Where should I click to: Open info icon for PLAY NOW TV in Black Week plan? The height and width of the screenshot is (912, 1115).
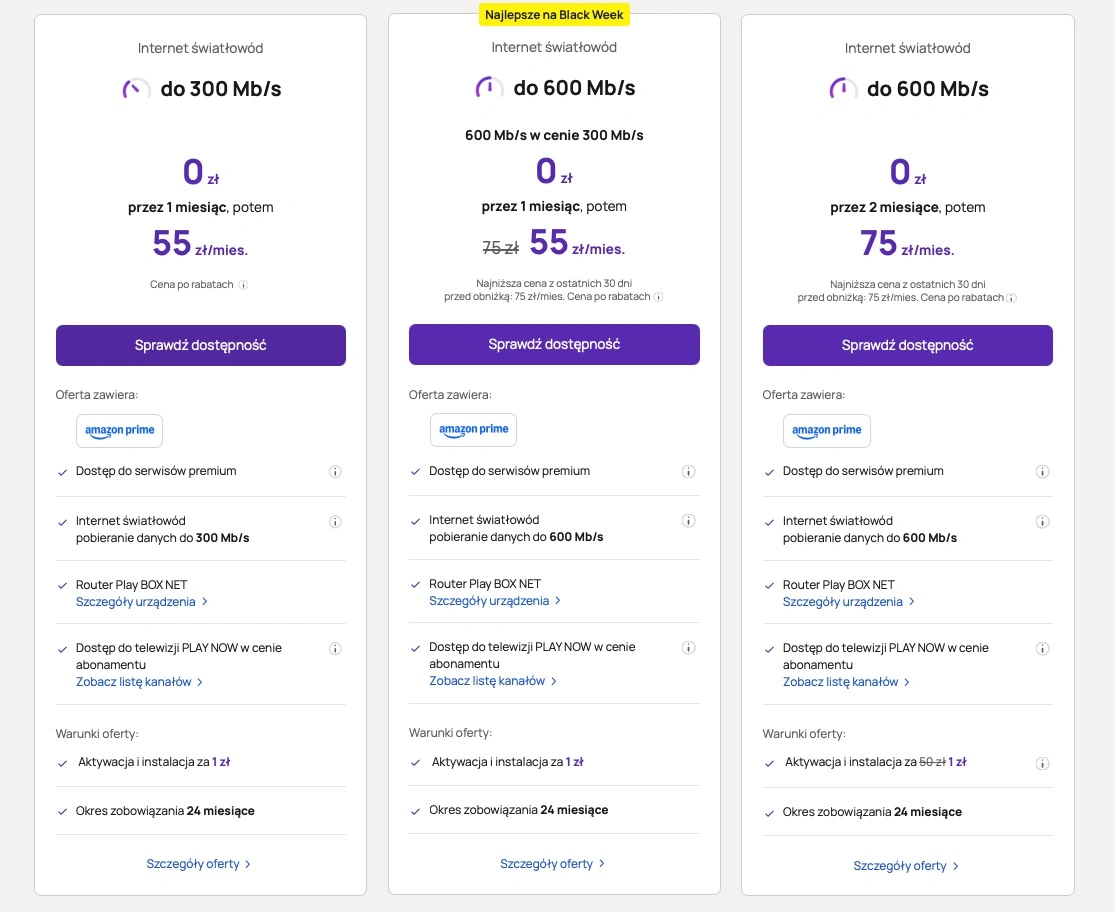click(x=688, y=648)
